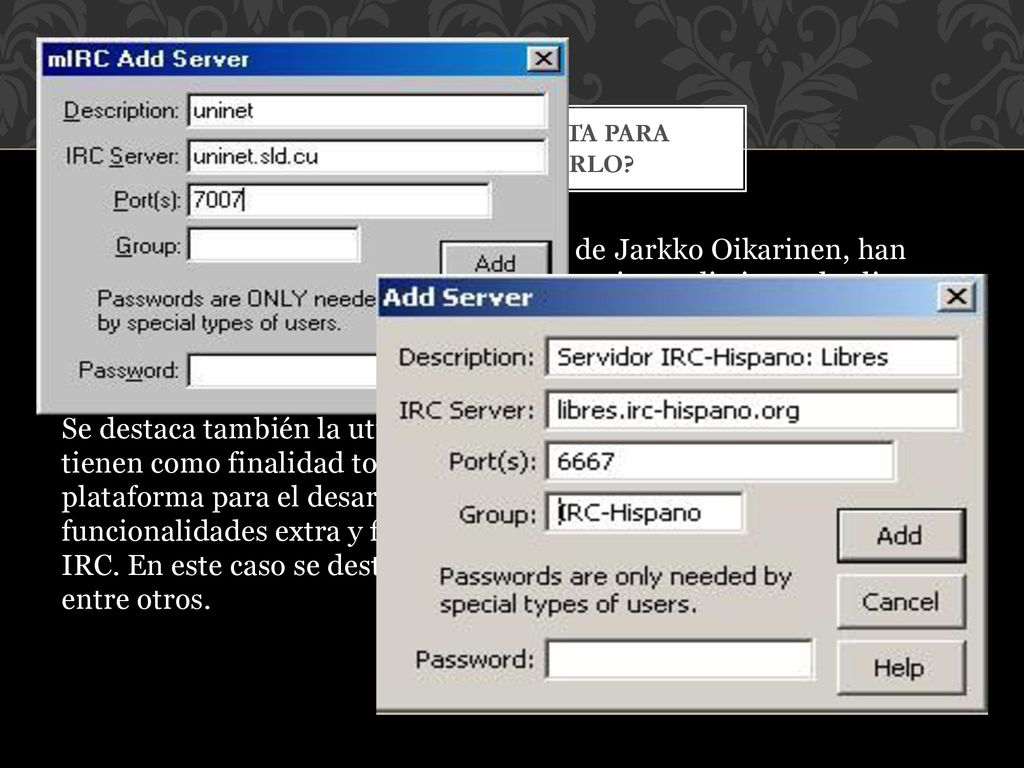Viewport: 1024px width, 768px height.
Task: Click the 'mIRC Add Server' title bar text
Action: (x=148, y=59)
